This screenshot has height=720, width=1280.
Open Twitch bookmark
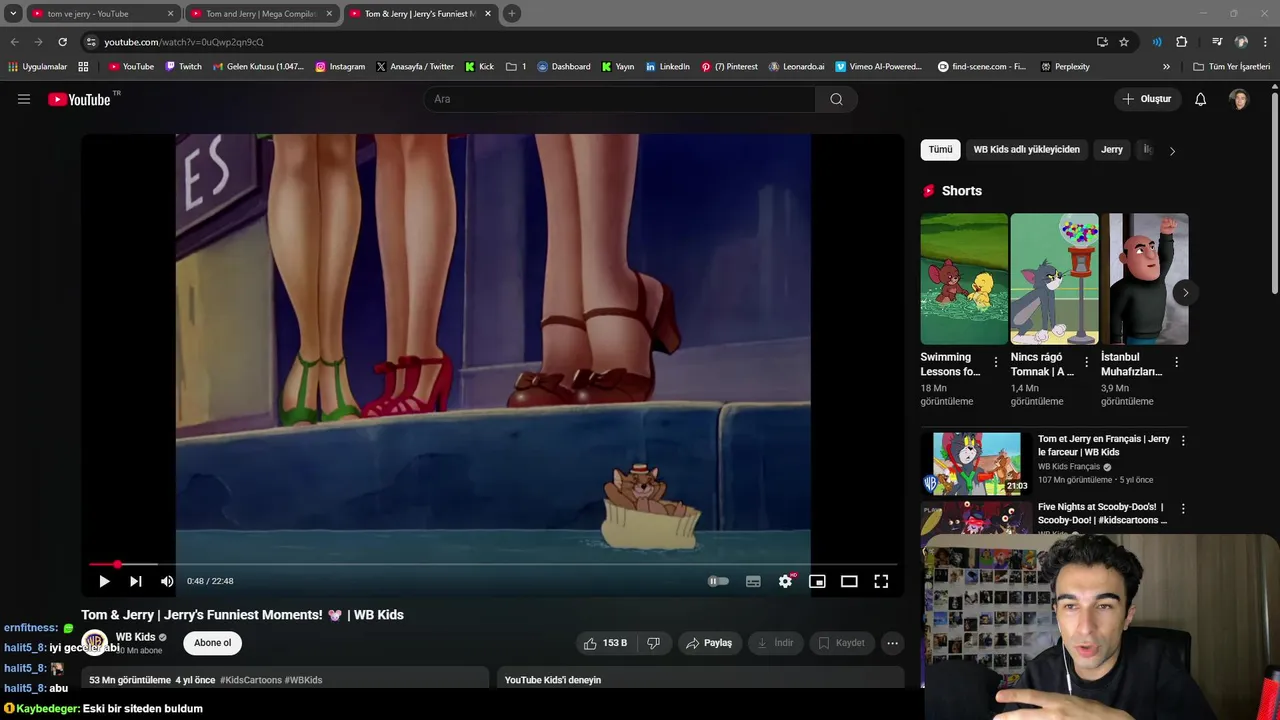tap(183, 67)
